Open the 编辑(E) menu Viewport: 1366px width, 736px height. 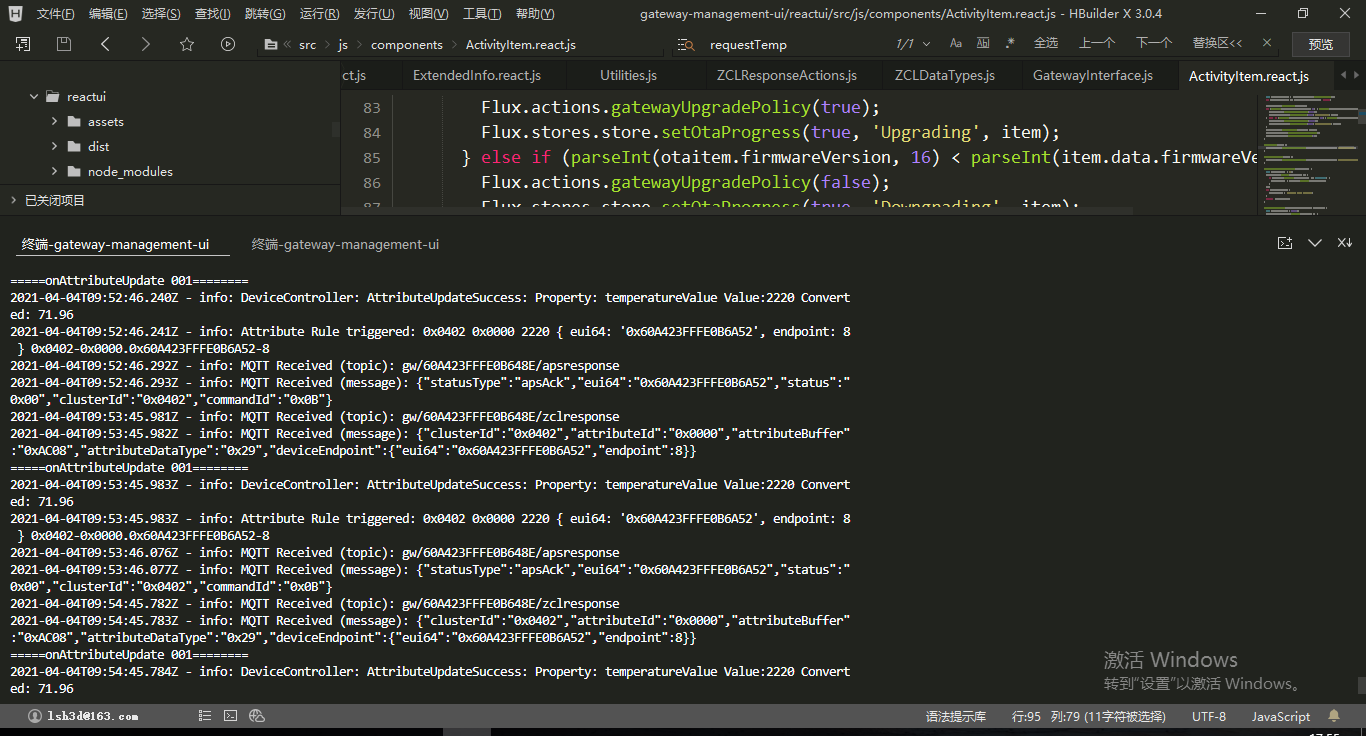108,14
